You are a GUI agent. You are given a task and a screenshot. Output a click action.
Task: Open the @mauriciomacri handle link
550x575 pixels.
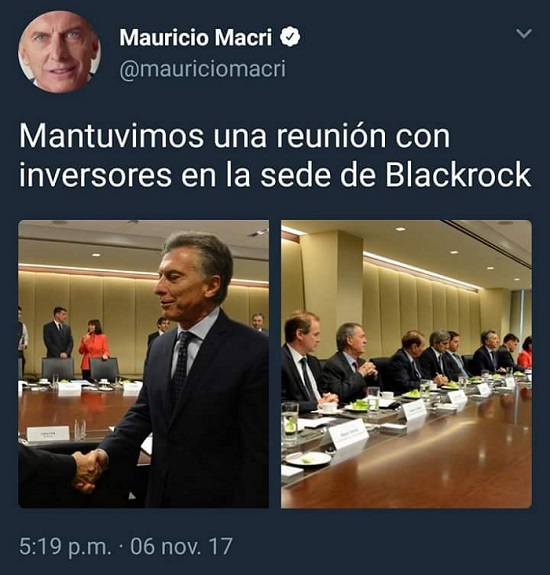pos(202,69)
